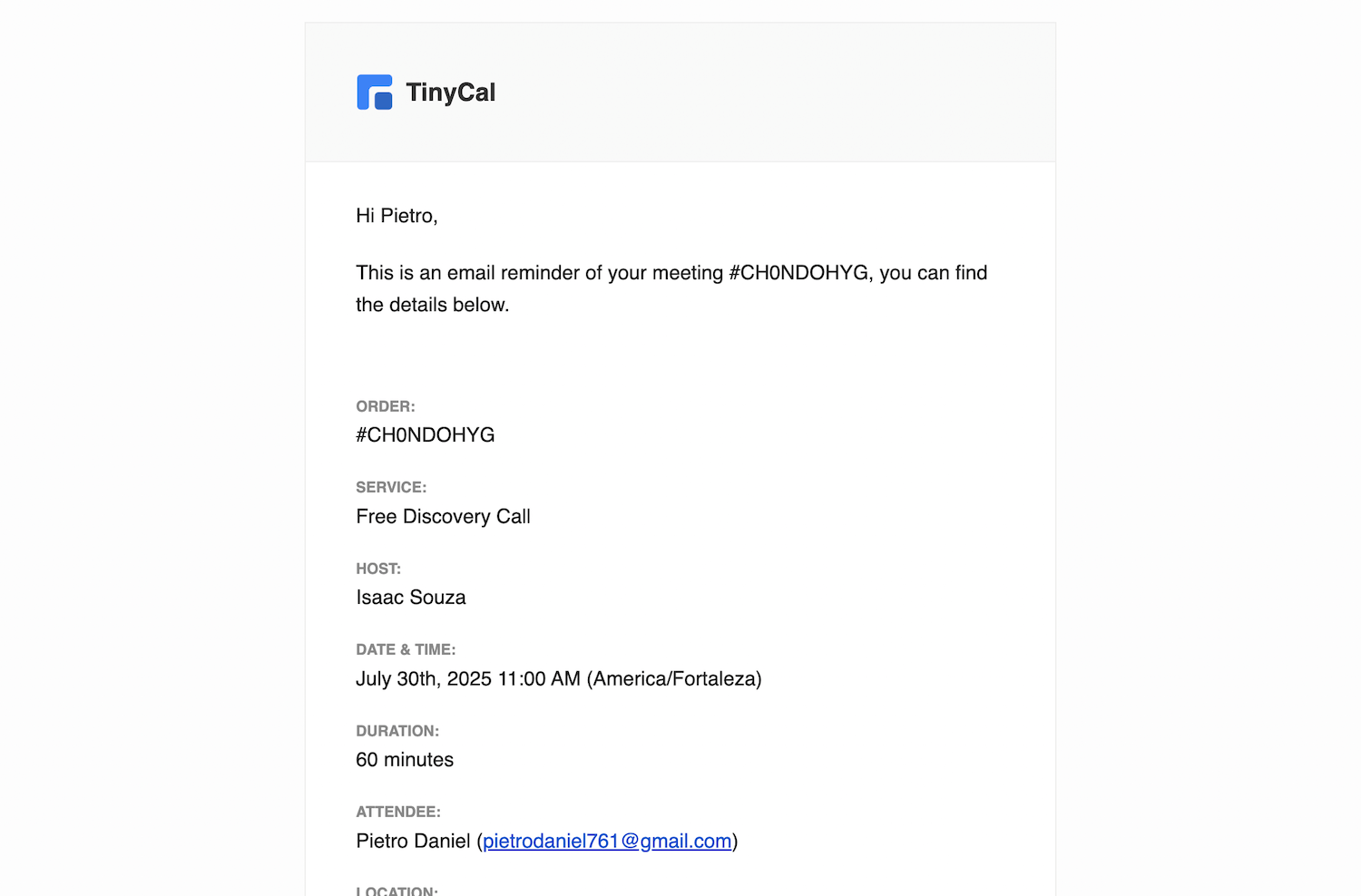Click the meeting code in the reminder sentence
The width and height of the screenshot is (1361, 896).
pos(798,273)
